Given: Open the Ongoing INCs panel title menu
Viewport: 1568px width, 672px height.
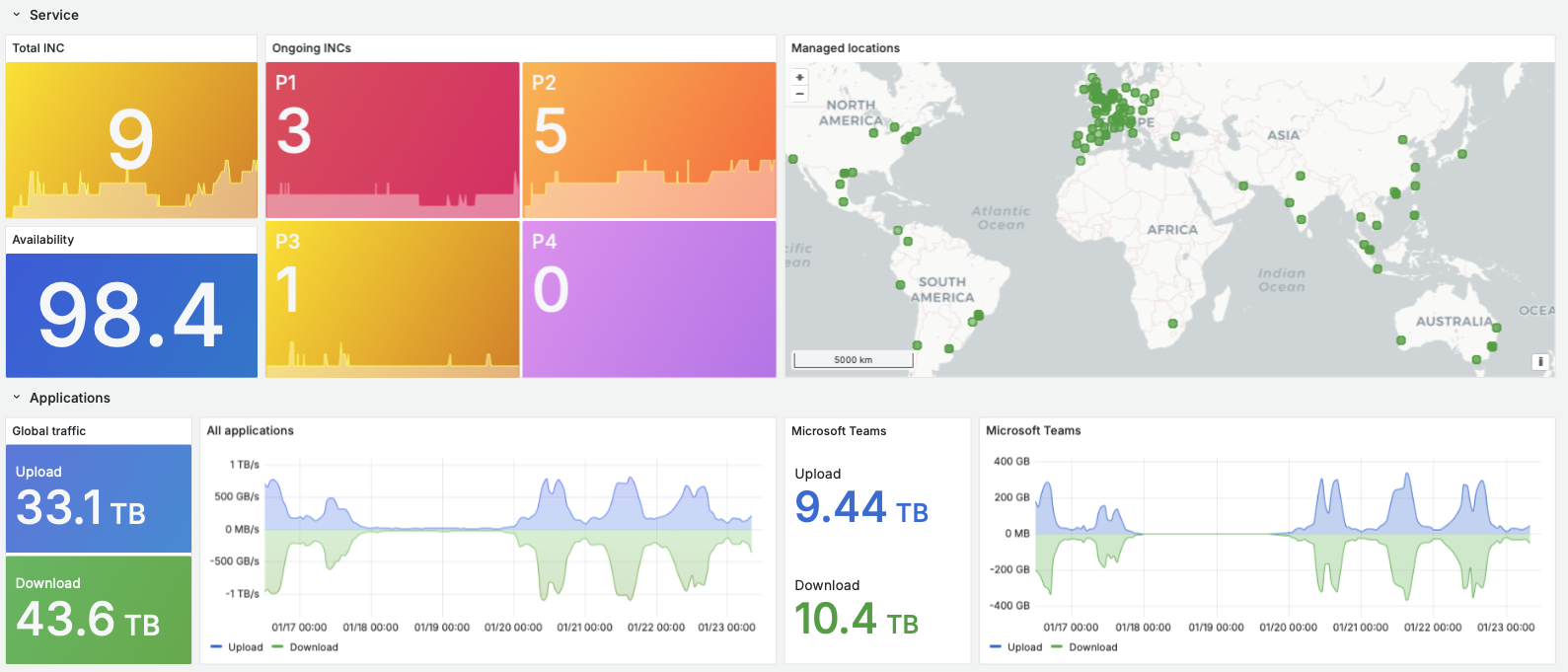Looking at the screenshot, I should click(312, 48).
